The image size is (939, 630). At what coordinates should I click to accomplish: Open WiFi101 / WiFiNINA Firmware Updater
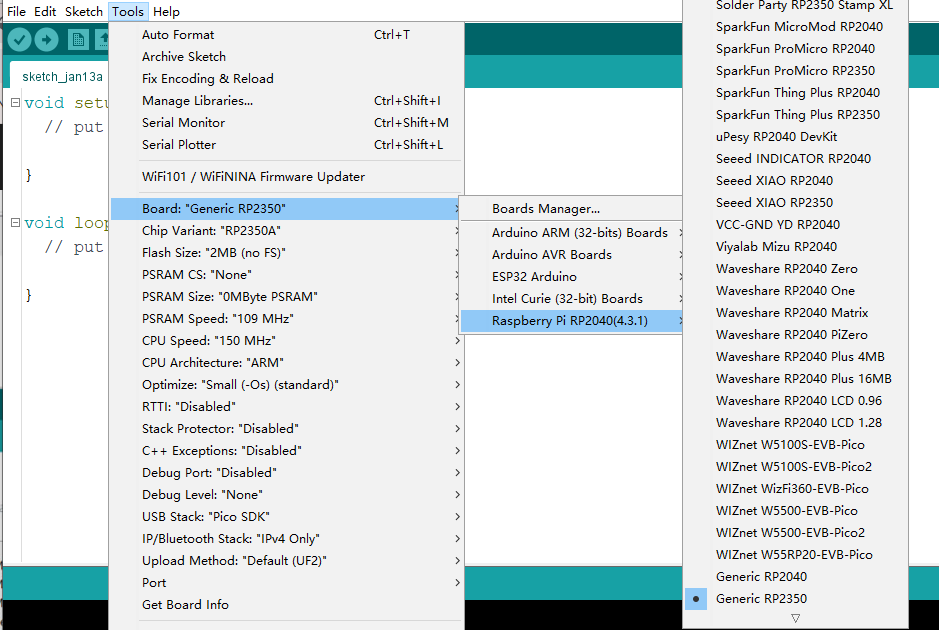[x=287, y=177]
